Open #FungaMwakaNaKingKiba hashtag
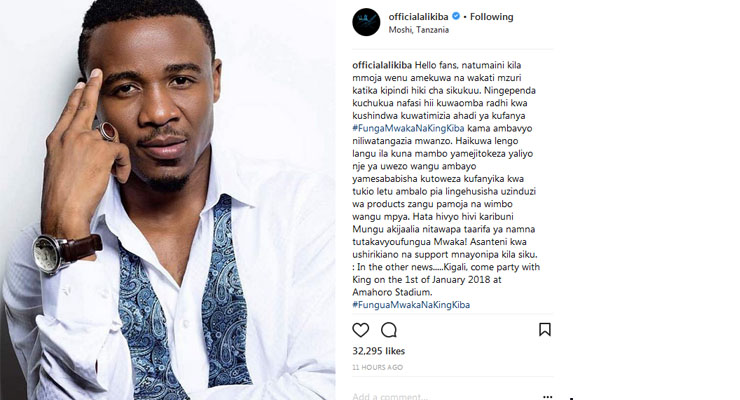The width and height of the screenshot is (740, 400). click(x=408, y=128)
